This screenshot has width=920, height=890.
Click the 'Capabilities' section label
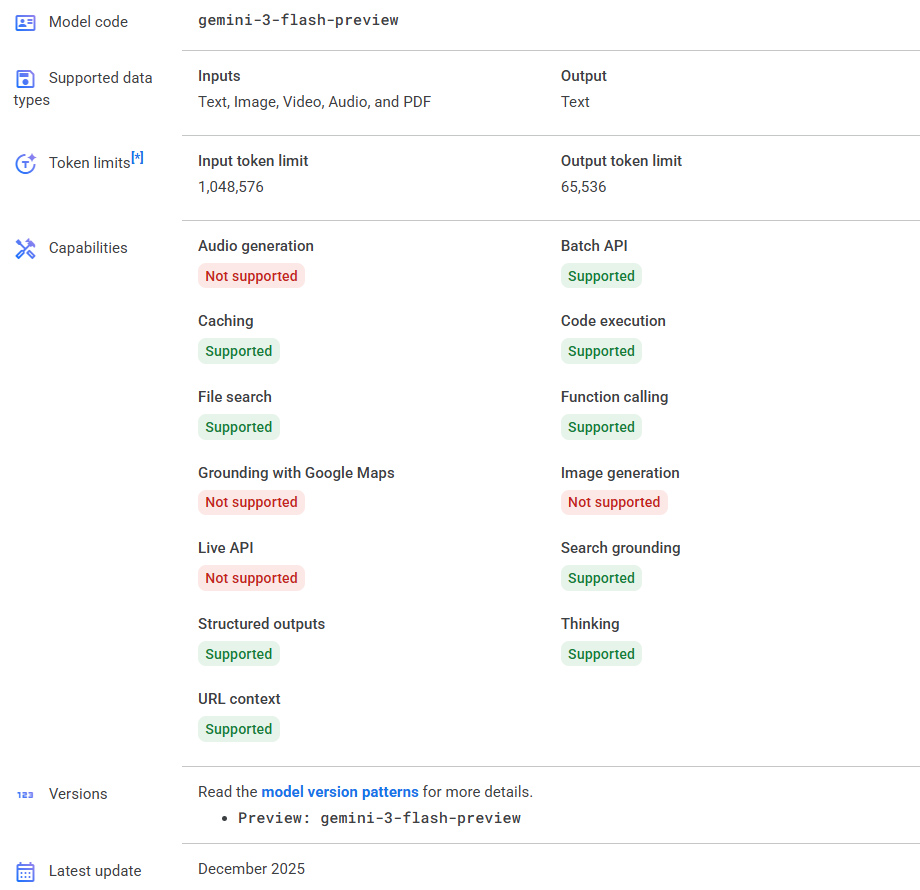(88, 248)
